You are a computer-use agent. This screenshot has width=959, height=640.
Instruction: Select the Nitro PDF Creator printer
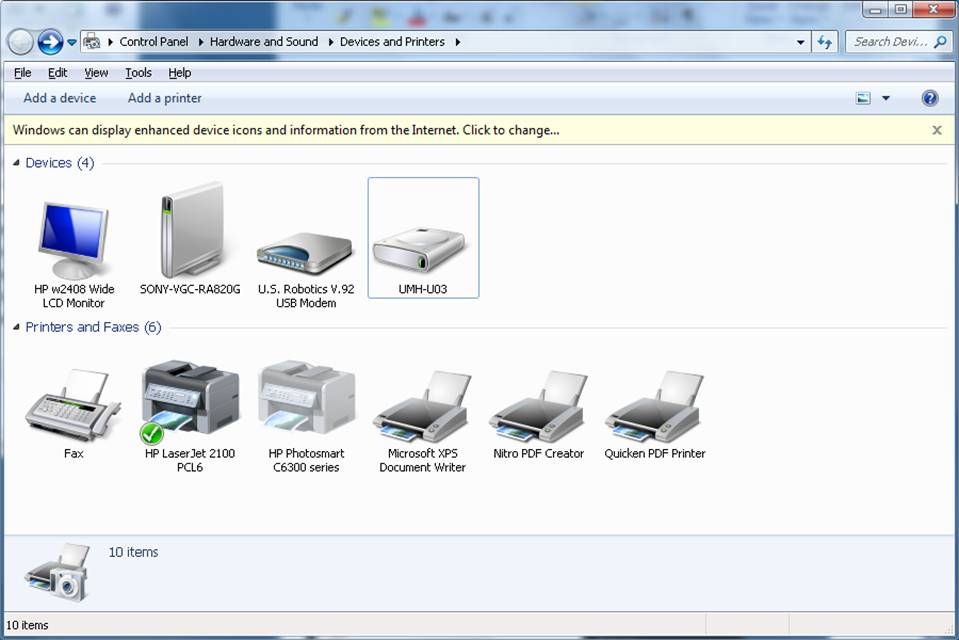pos(538,406)
